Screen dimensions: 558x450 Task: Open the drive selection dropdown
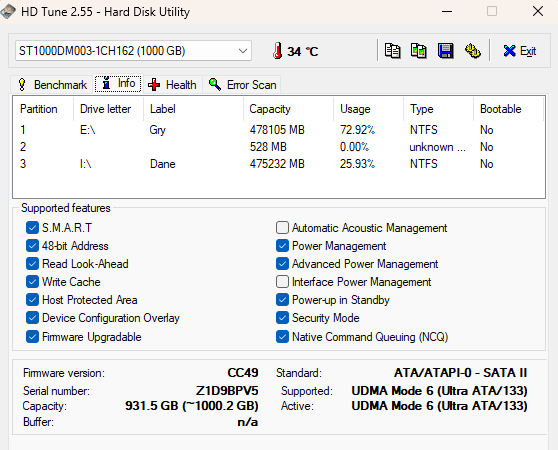pos(133,51)
